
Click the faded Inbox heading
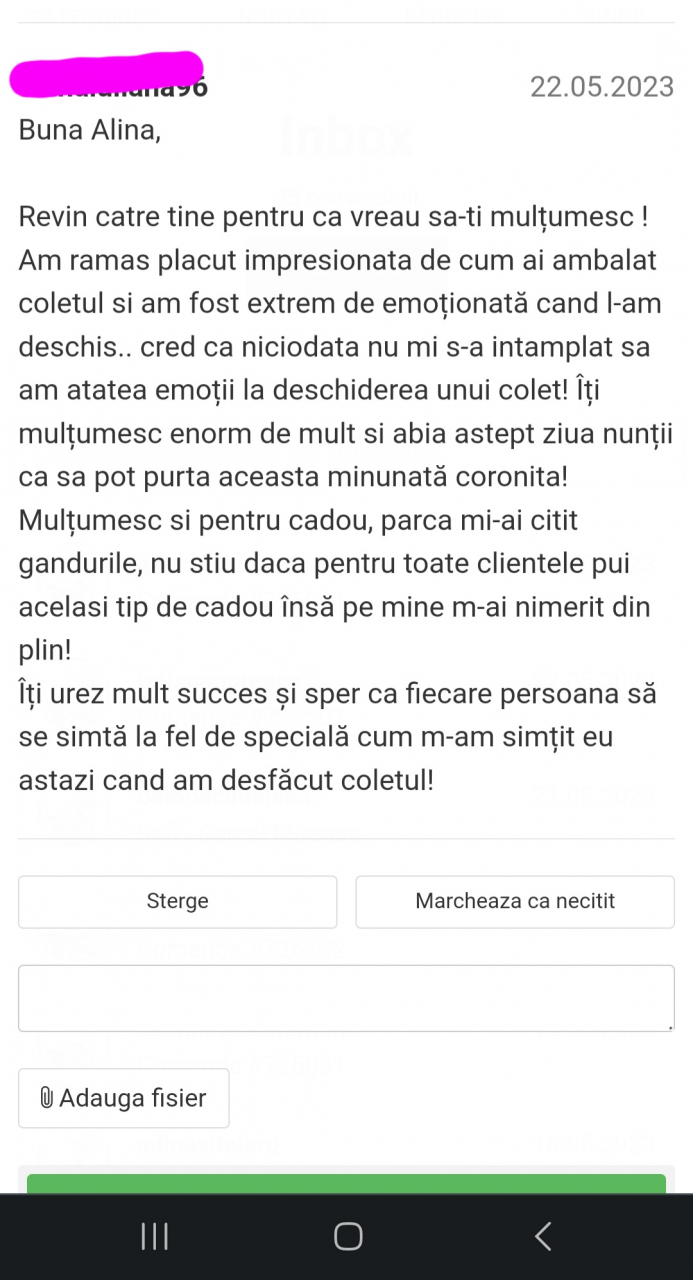point(346,137)
